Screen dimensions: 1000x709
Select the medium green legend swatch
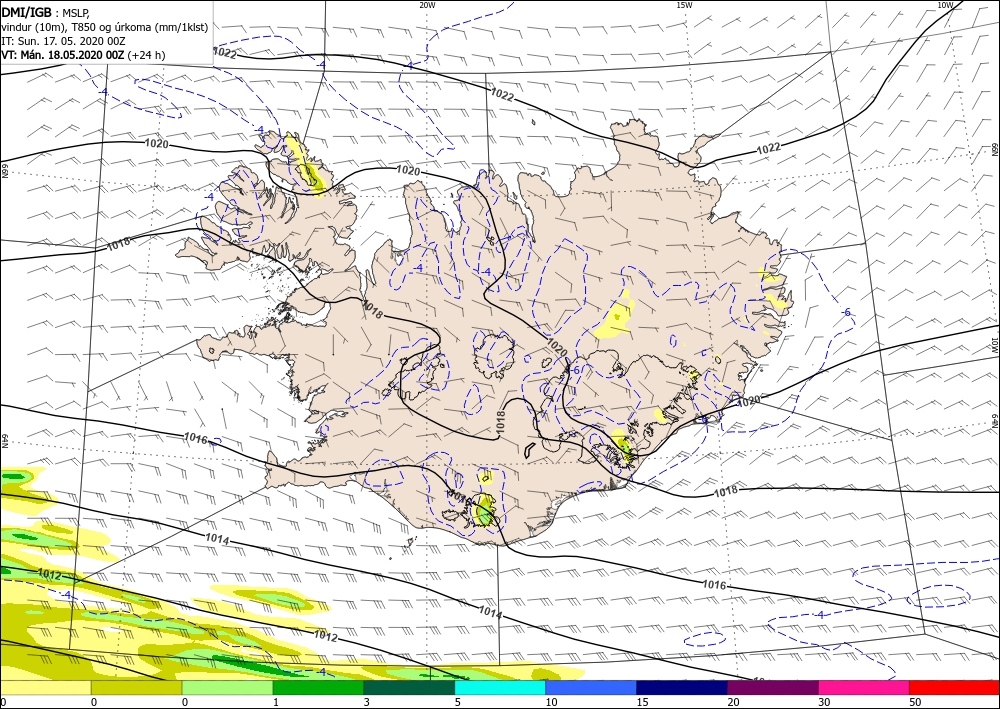click(x=318, y=687)
